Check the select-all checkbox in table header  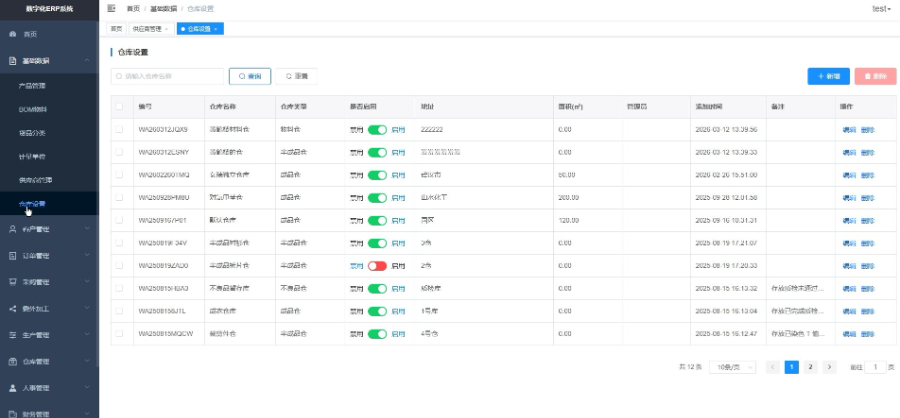pos(119,107)
